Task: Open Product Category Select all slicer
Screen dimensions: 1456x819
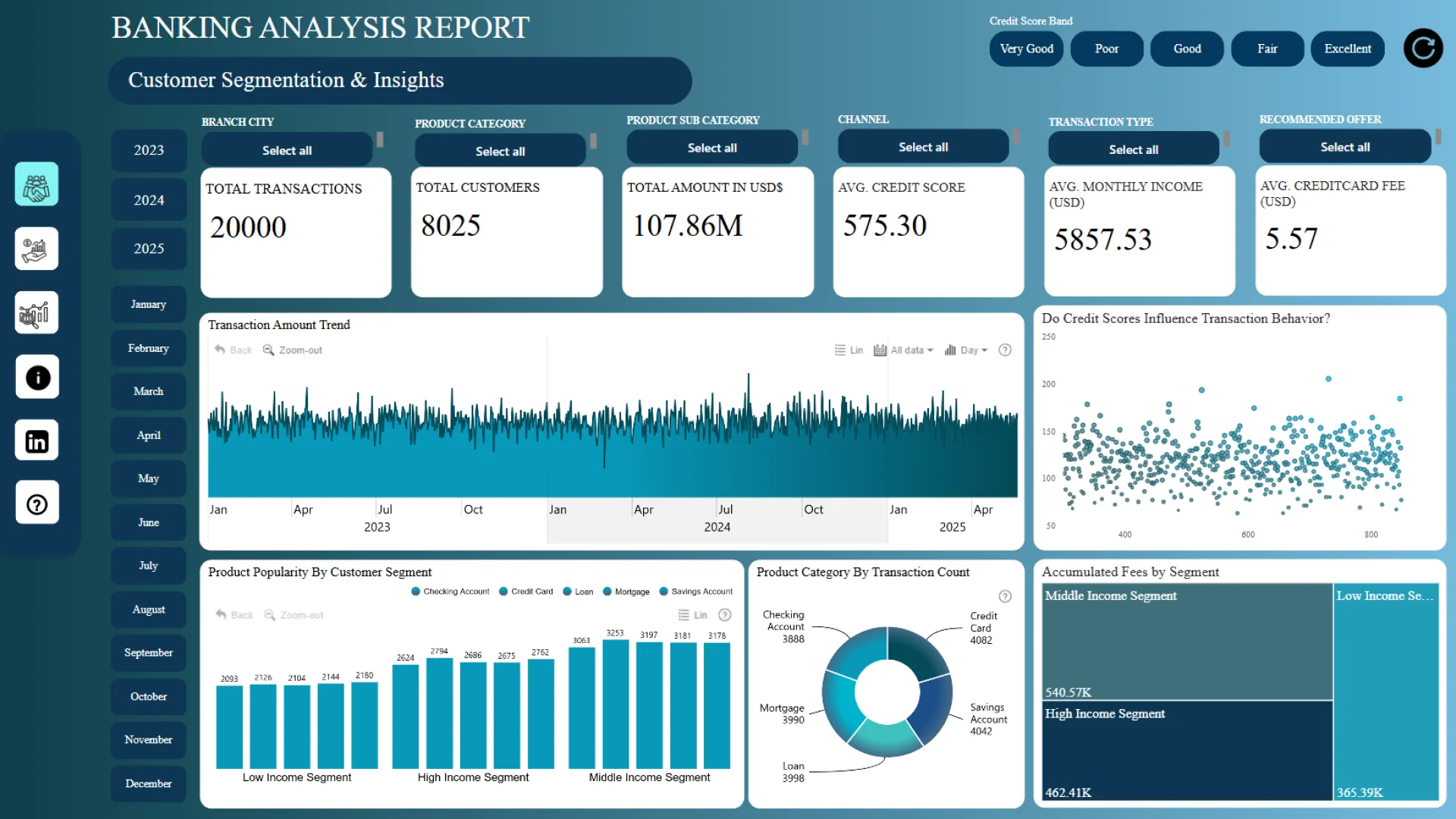Action: point(500,151)
